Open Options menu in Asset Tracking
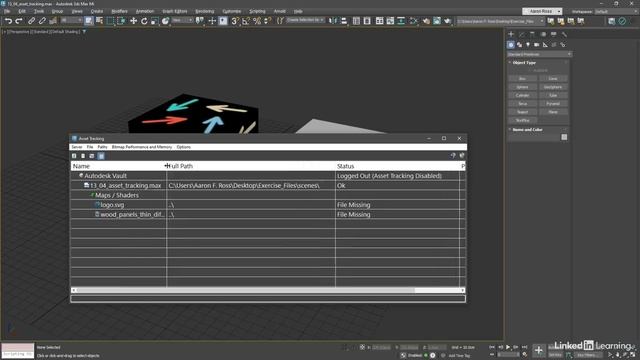Screen dimensions: 640x360 (x=184, y=147)
